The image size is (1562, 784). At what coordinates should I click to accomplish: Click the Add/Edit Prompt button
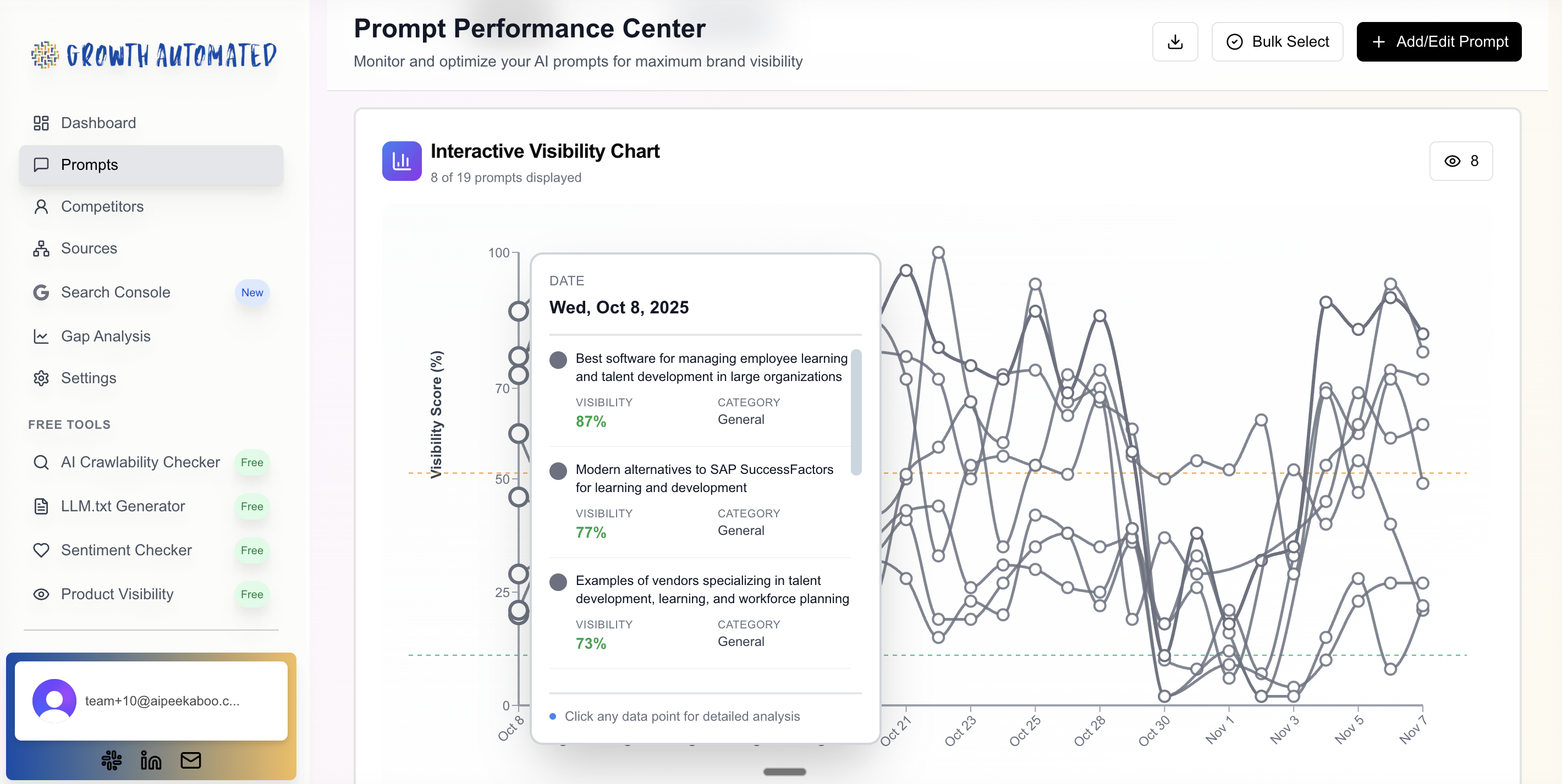point(1438,42)
